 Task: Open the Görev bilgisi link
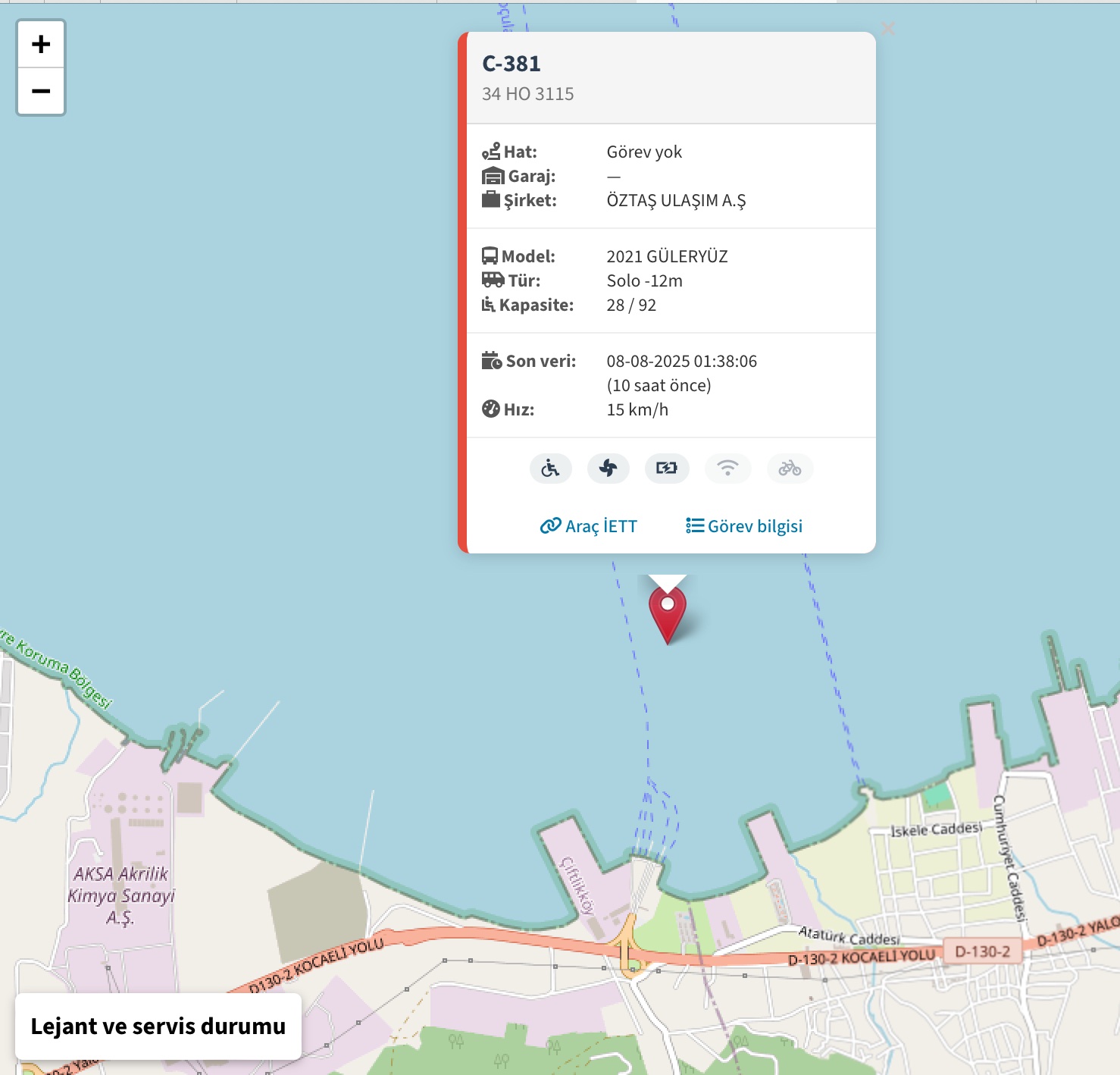click(744, 526)
